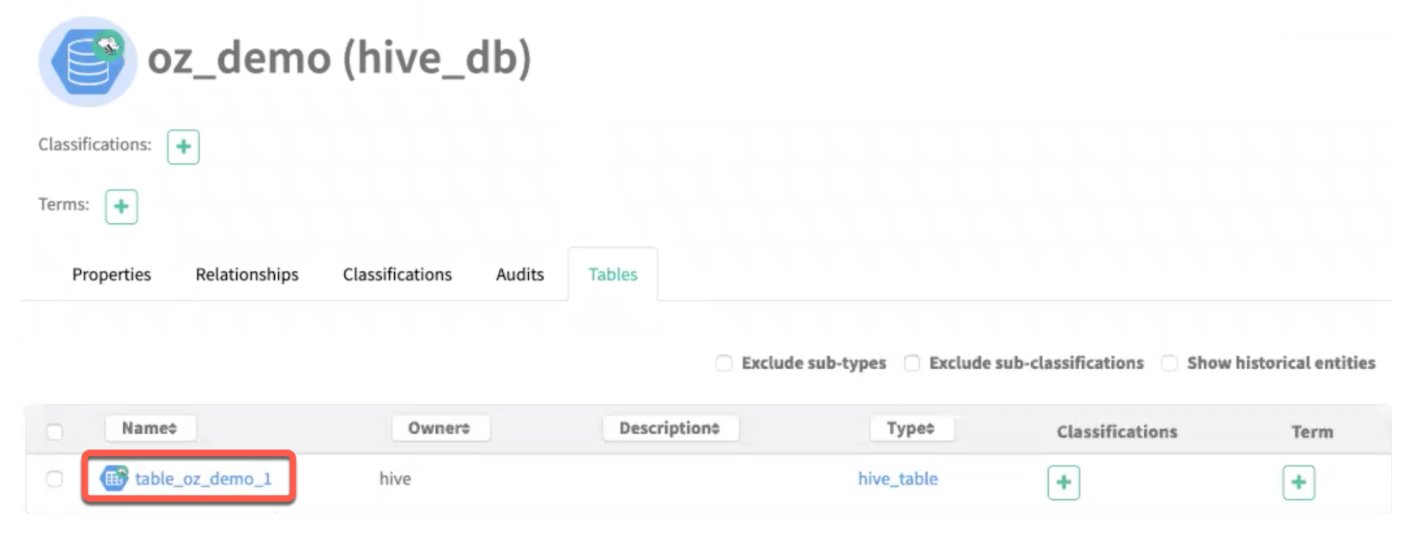Image resolution: width=1422 pixels, height=536 pixels.
Task: Add term to the table_oz_demo_1 row
Action: tap(1298, 483)
